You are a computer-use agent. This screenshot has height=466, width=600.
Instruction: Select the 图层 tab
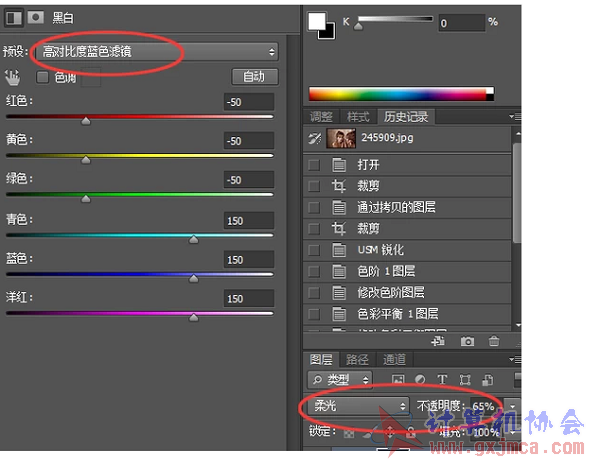click(321, 359)
